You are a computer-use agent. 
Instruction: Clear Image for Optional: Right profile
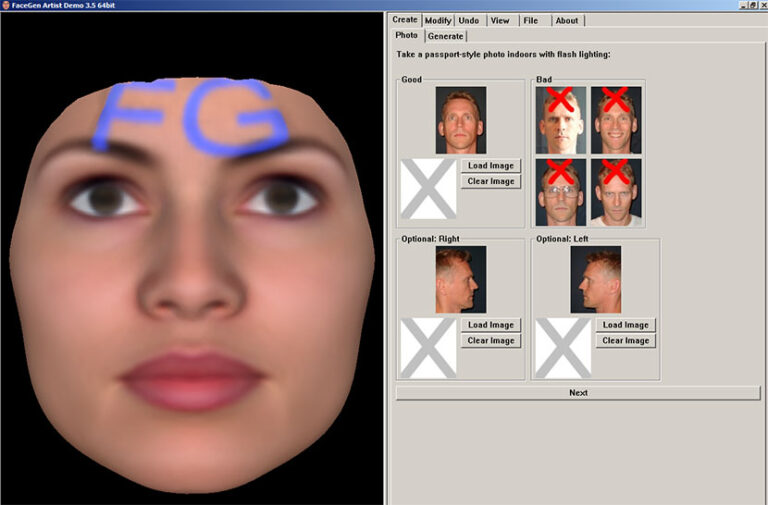[491, 340]
